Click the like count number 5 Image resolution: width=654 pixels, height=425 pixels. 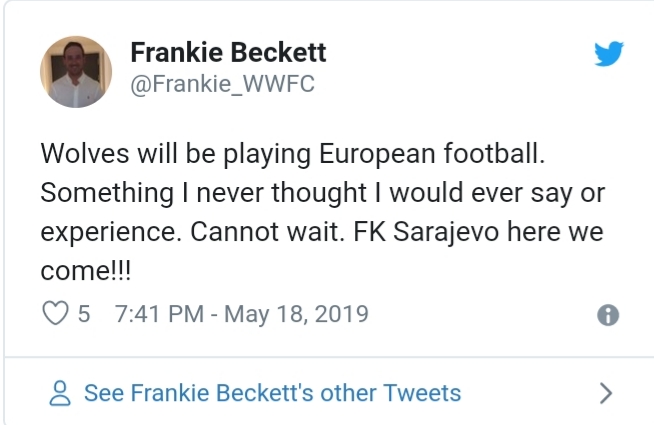84,314
